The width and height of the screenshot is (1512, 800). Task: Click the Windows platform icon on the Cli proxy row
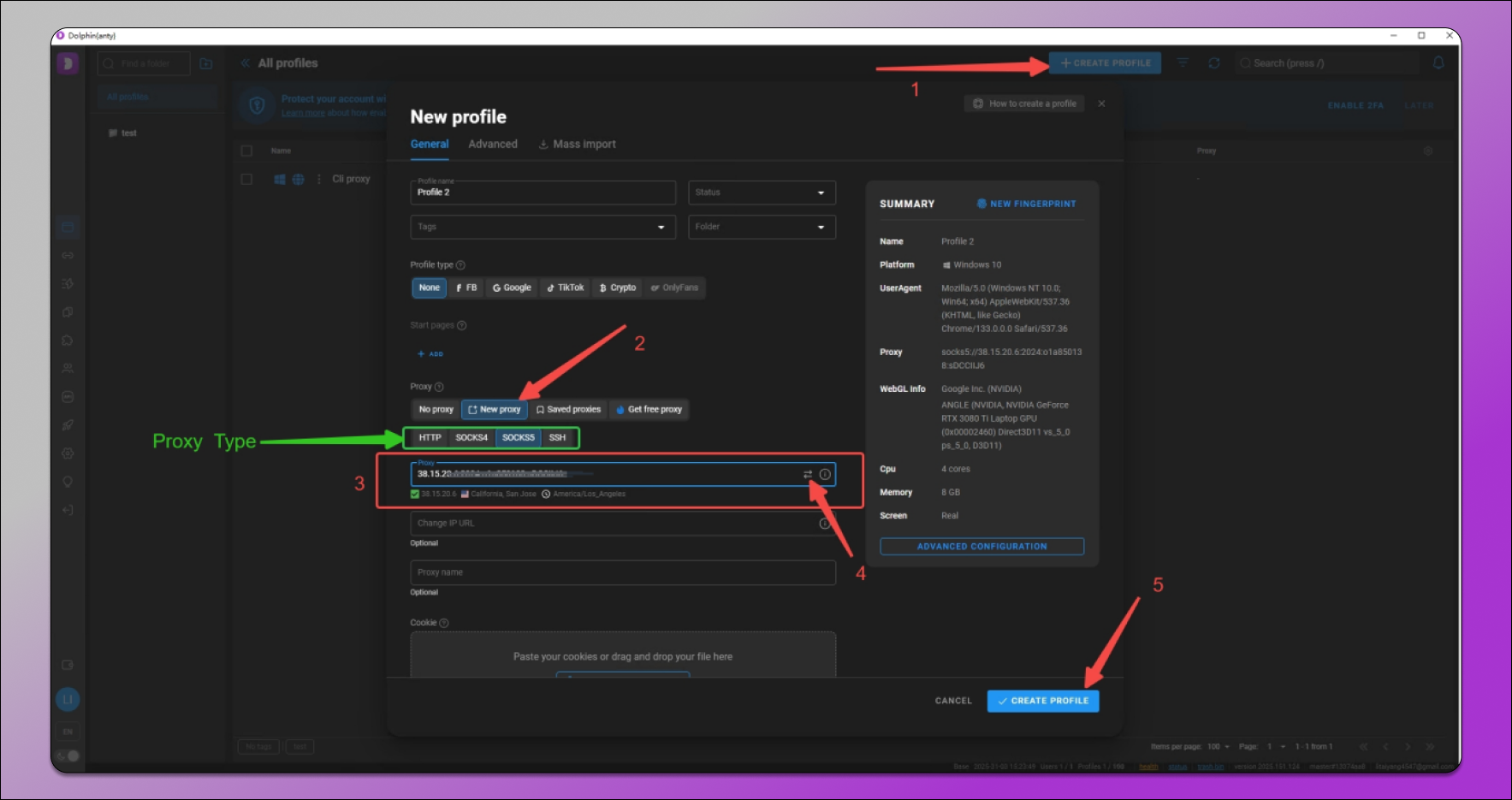(x=279, y=179)
